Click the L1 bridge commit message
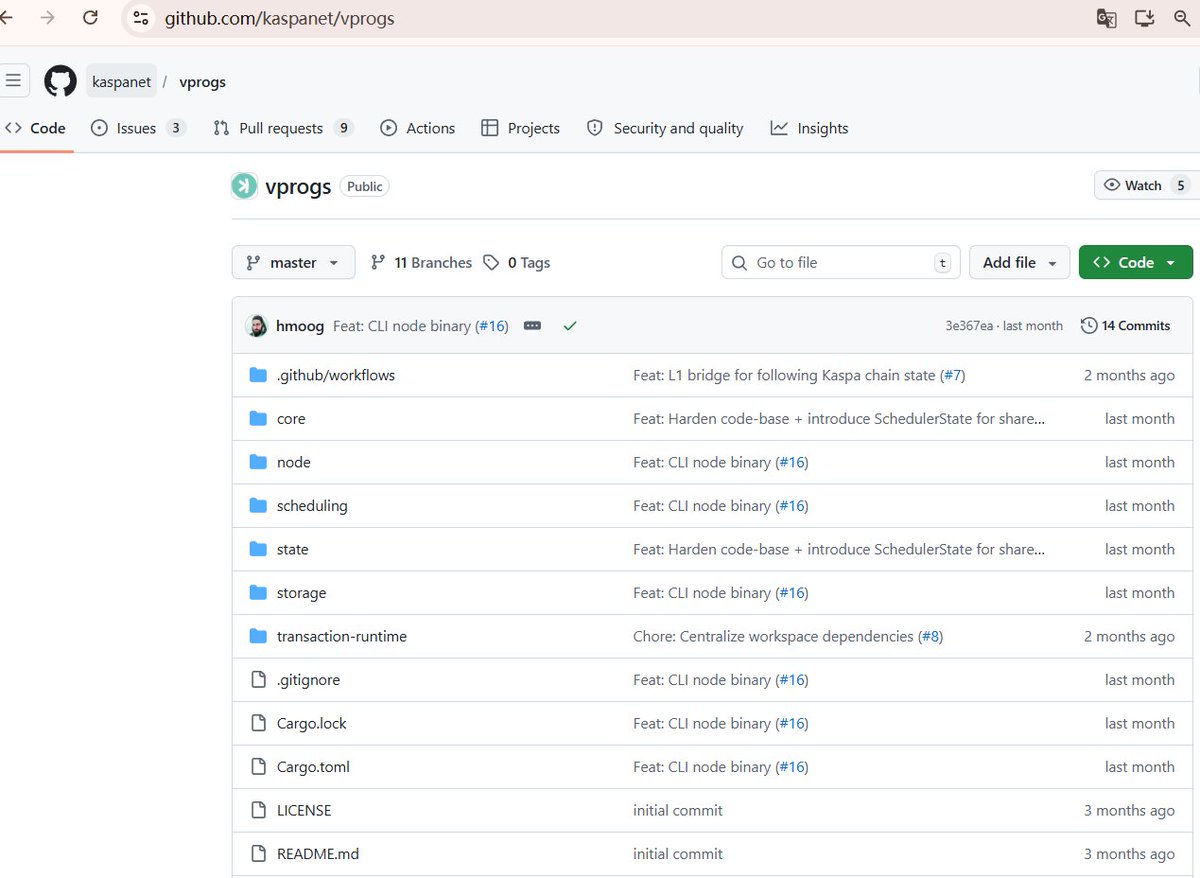Image resolution: width=1200 pixels, height=878 pixels. (x=785, y=375)
